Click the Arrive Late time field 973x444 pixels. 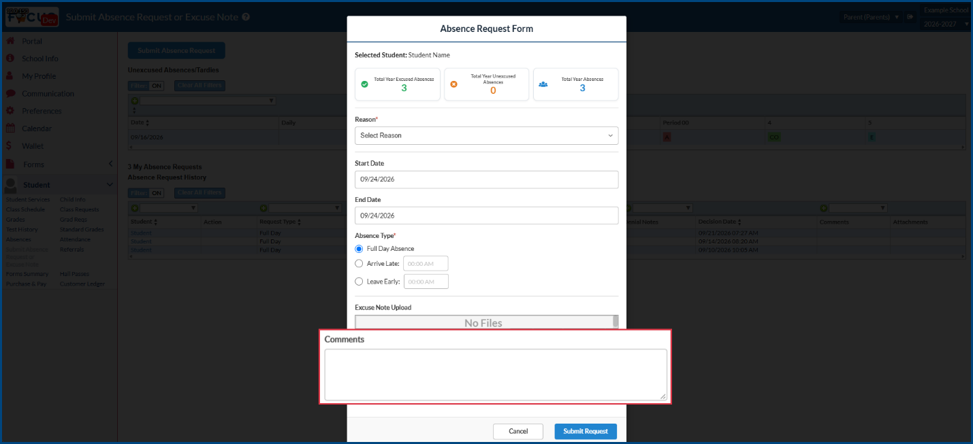coord(426,264)
